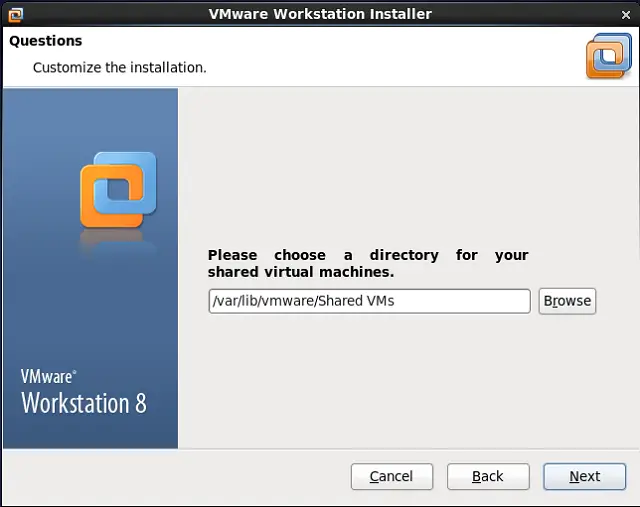640x507 pixels.
Task: Go Back to the previous step
Action: pos(487,477)
